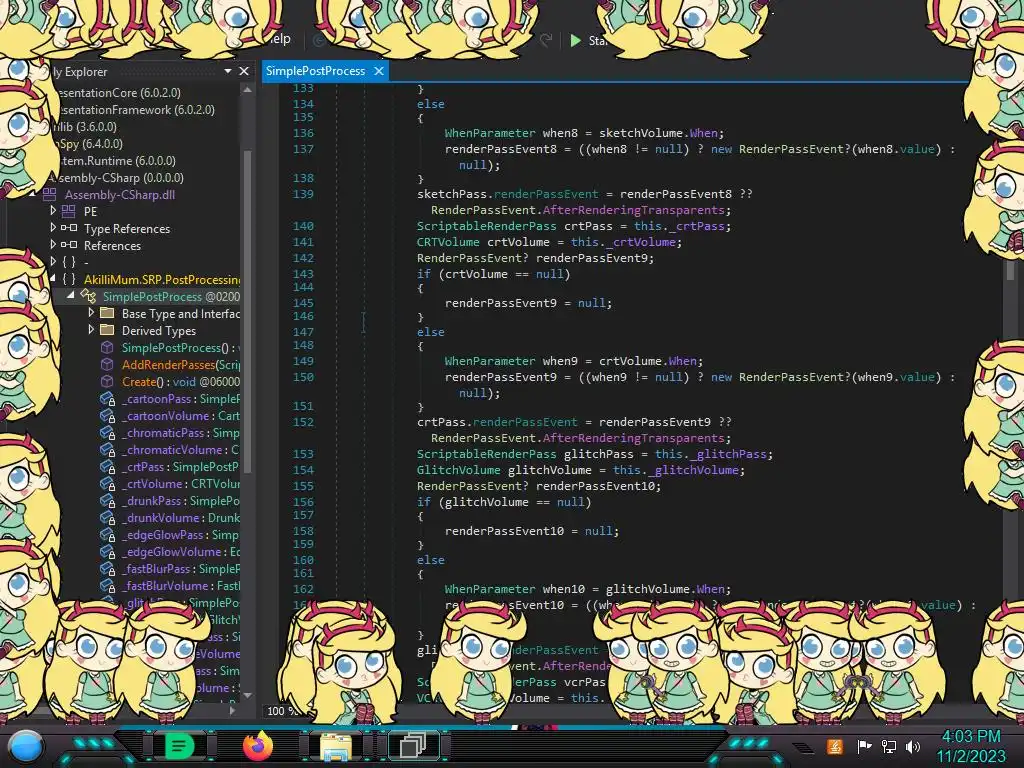
Task: Select the dnSpy (6.4.0.0) assembly
Action: point(90,143)
